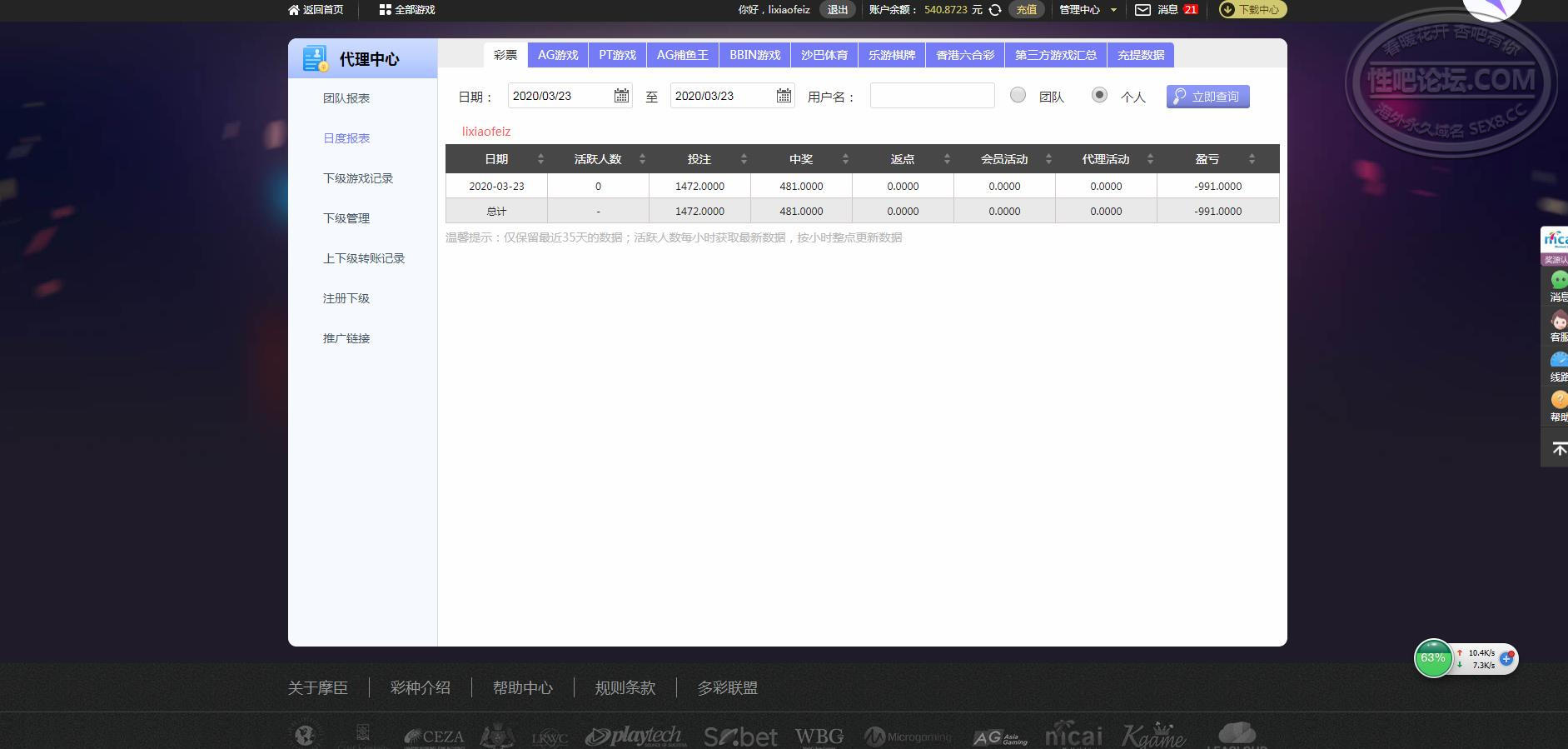Click the micai logo in the side panel
The image size is (1568, 749).
pos(1556,240)
